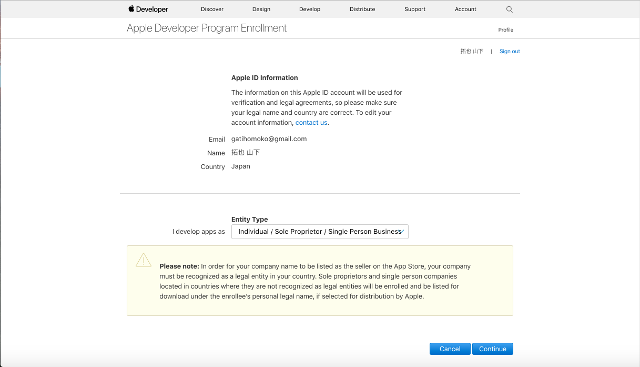
Task: Click the search magnifier icon
Action: pyautogui.click(x=509, y=9)
